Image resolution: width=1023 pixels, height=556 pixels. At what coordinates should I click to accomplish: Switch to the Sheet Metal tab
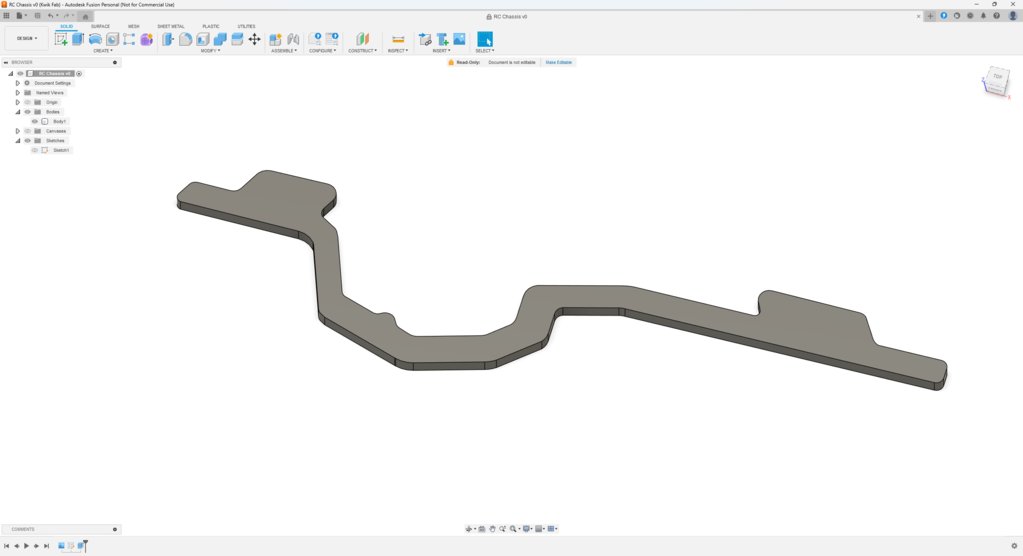[x=171, y=27]
